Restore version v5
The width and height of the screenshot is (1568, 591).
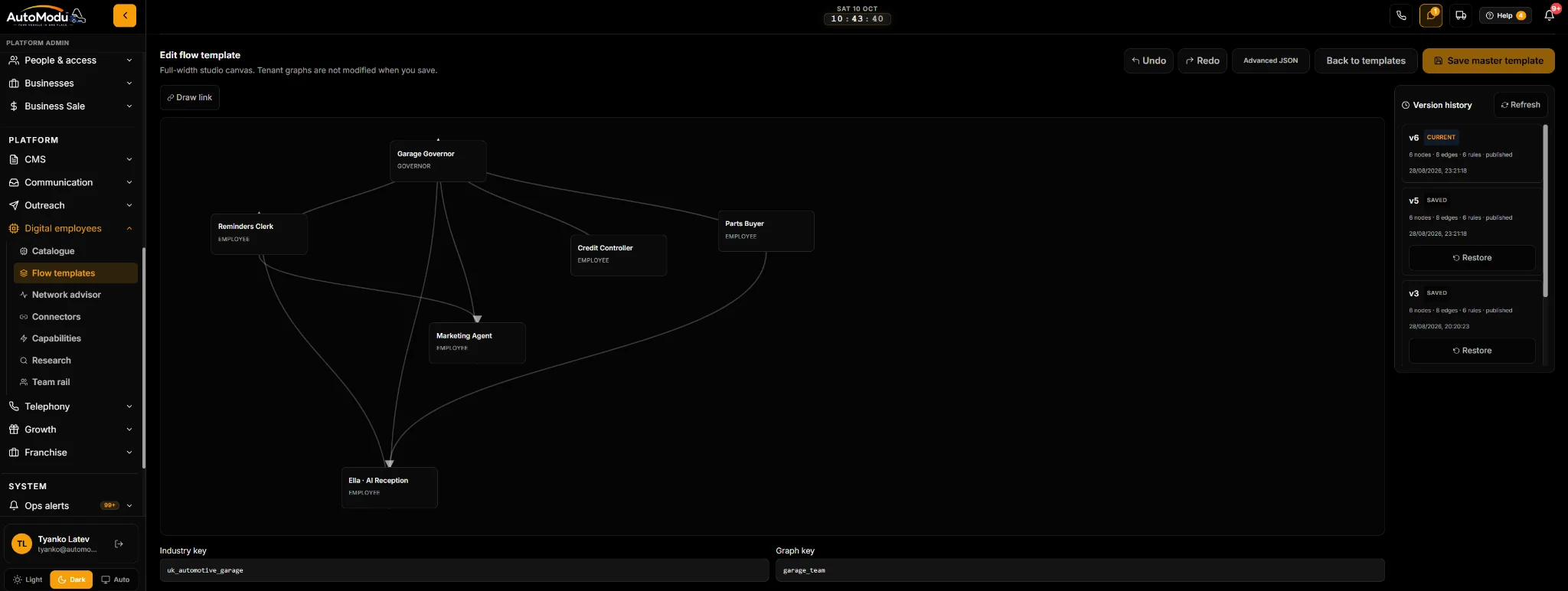1472,258
